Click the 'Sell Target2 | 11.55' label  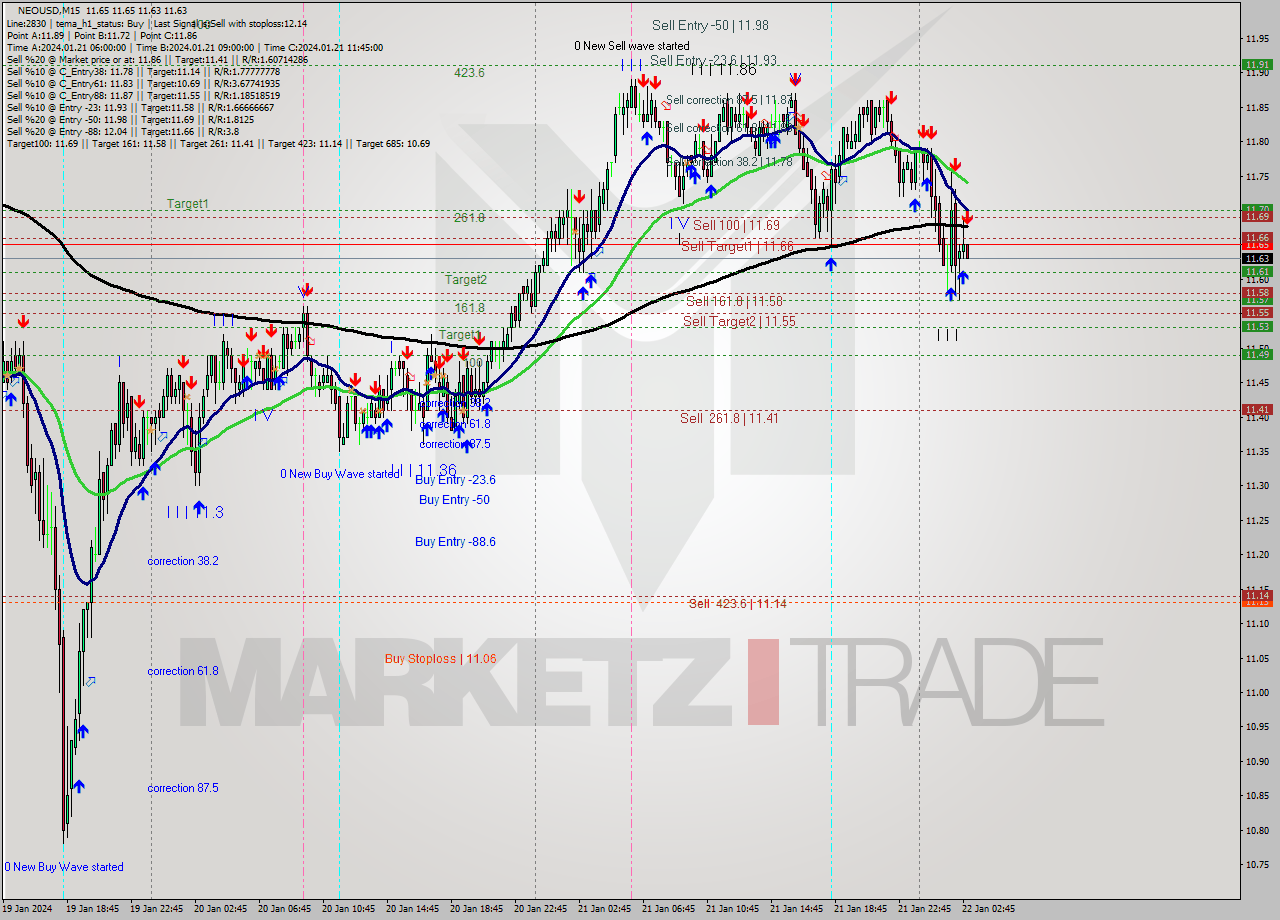(740, 321)
